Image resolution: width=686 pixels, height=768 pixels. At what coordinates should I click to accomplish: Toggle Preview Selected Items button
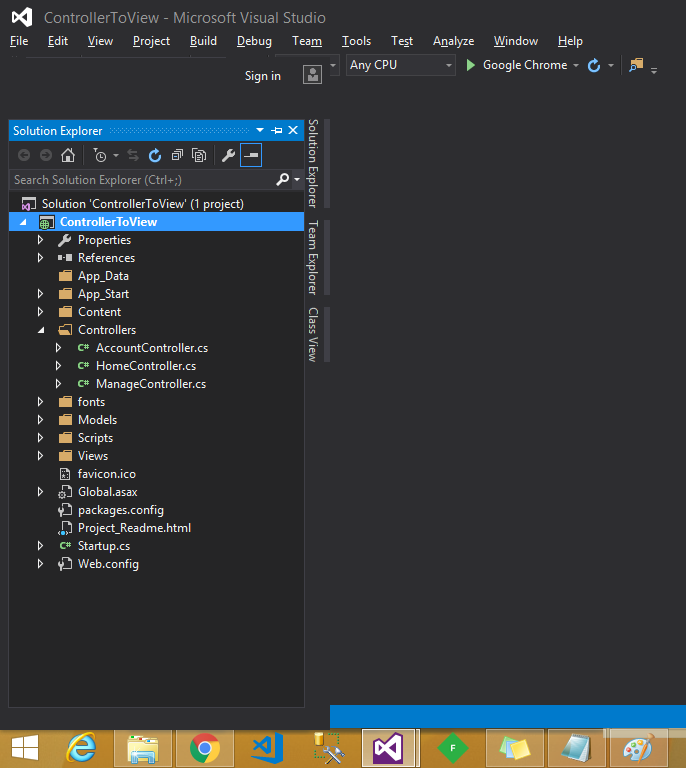point(251,155)
